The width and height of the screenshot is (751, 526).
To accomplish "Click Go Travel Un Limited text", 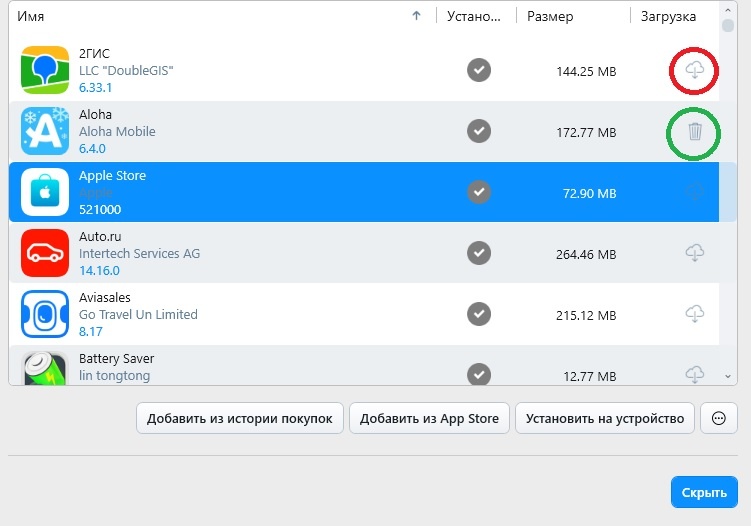I will (x=138, y=314).
